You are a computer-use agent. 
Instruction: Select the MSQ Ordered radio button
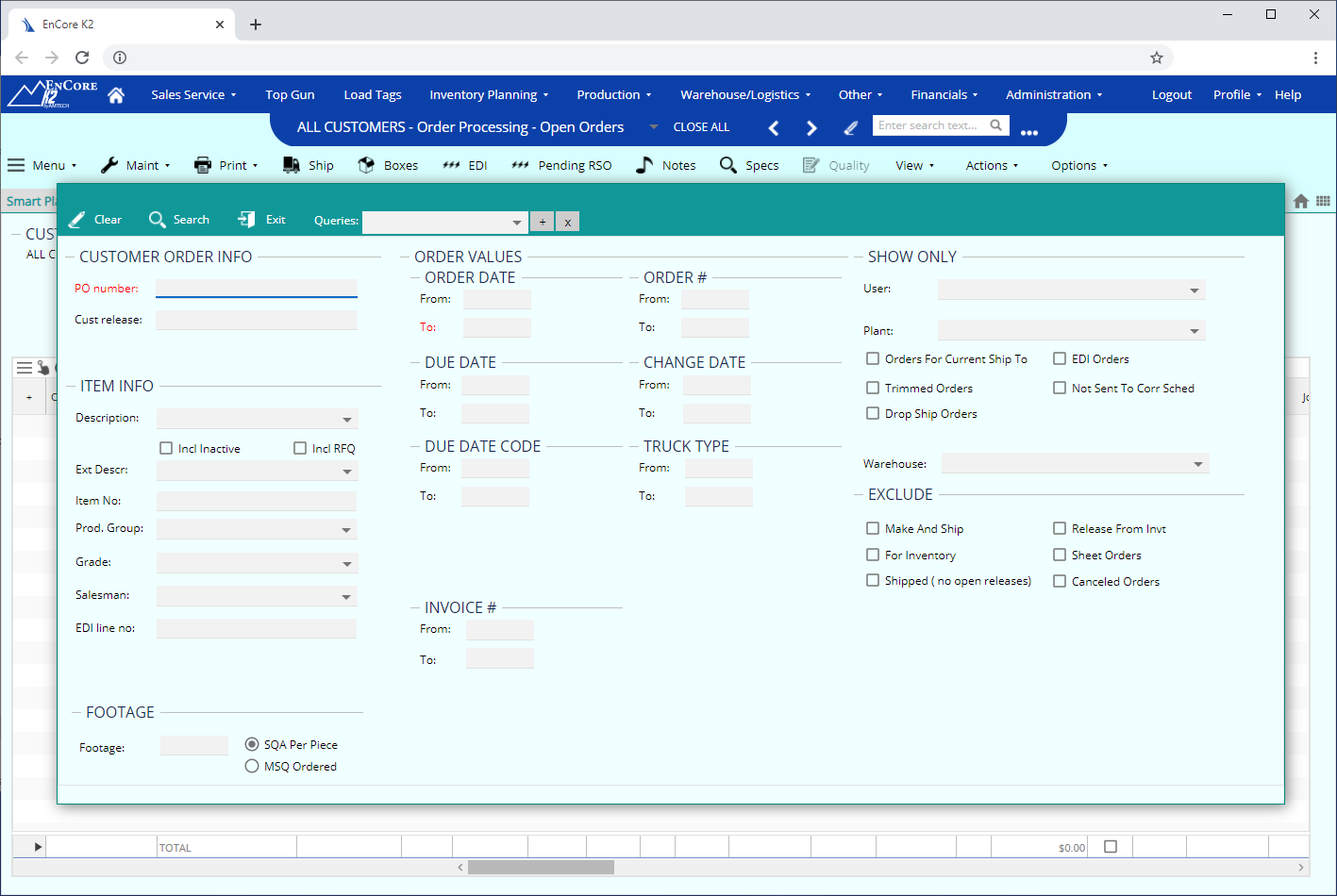click(252, 767)
